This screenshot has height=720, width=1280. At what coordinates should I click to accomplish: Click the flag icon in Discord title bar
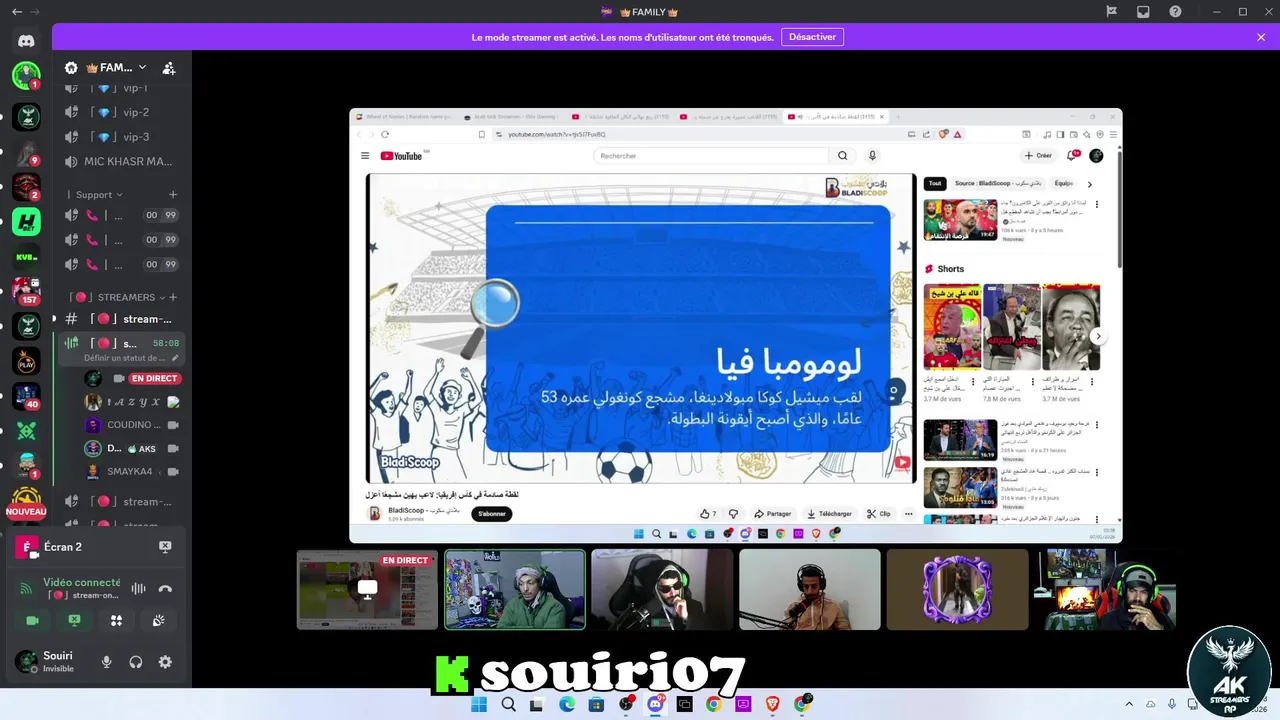click(1111, 12)
